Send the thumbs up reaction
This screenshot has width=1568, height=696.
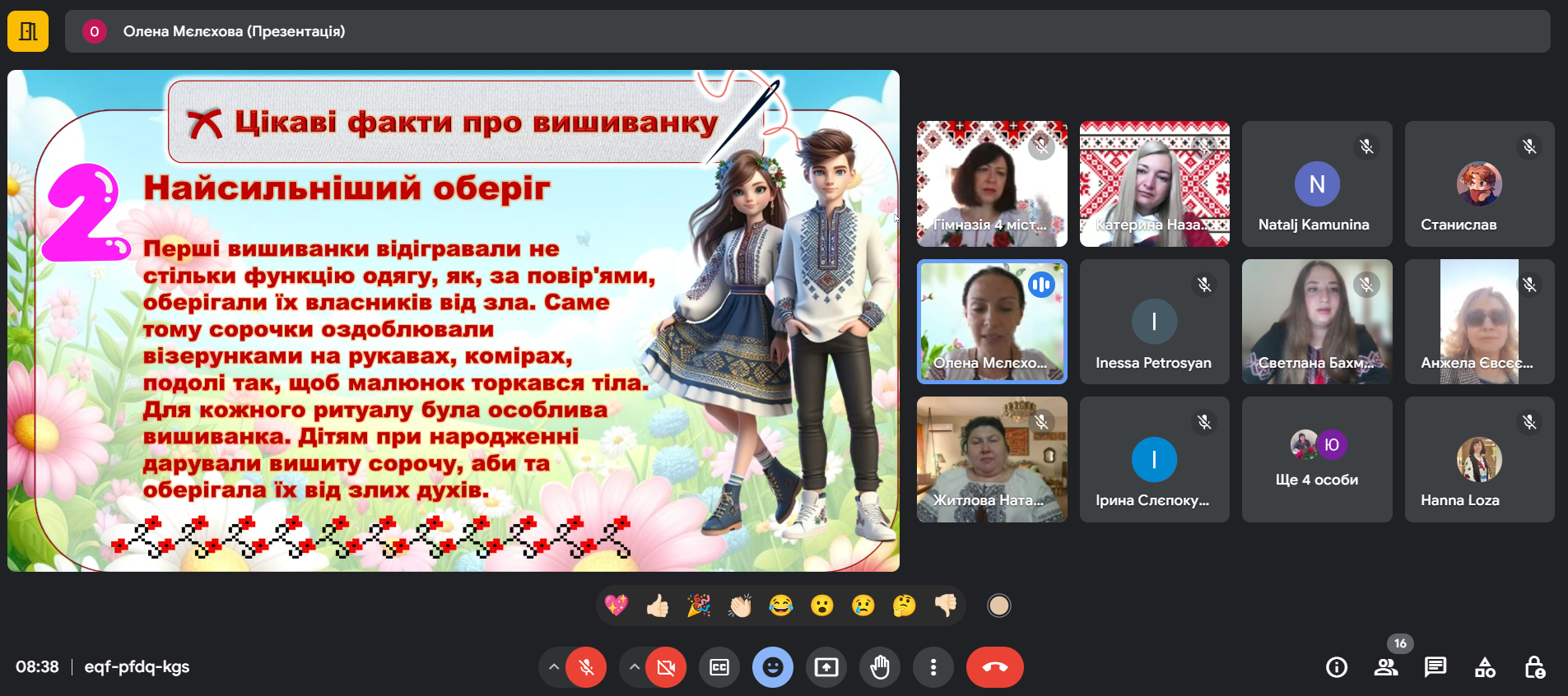point(657,606)
